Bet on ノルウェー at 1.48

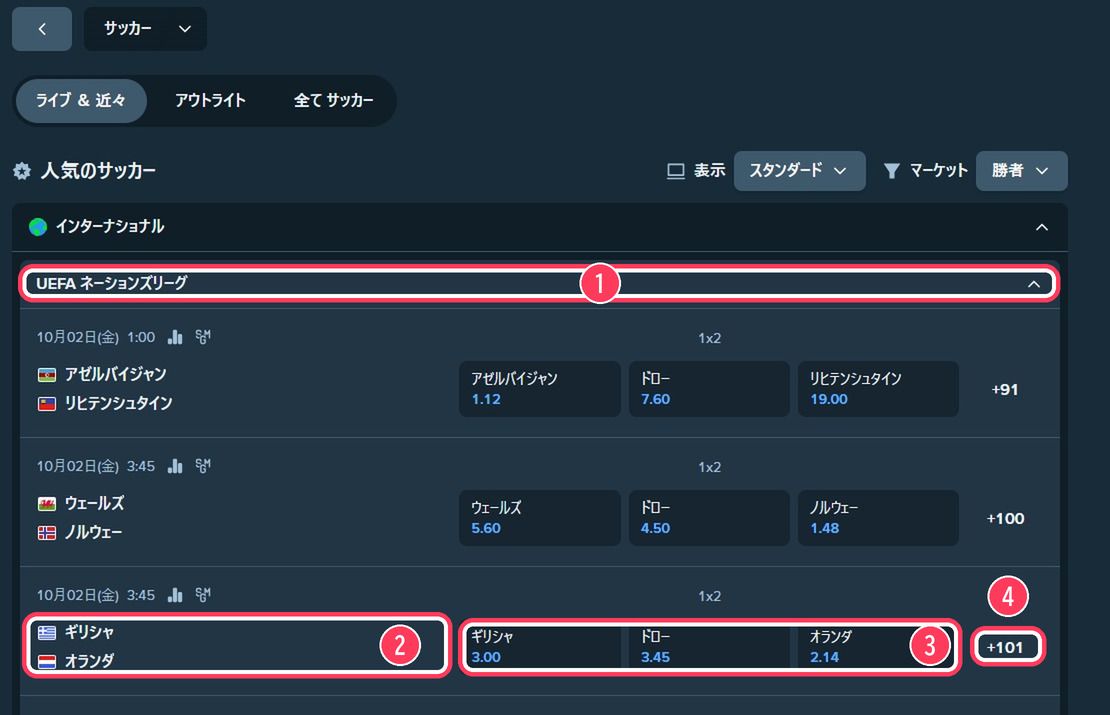(x=878, y=517)
